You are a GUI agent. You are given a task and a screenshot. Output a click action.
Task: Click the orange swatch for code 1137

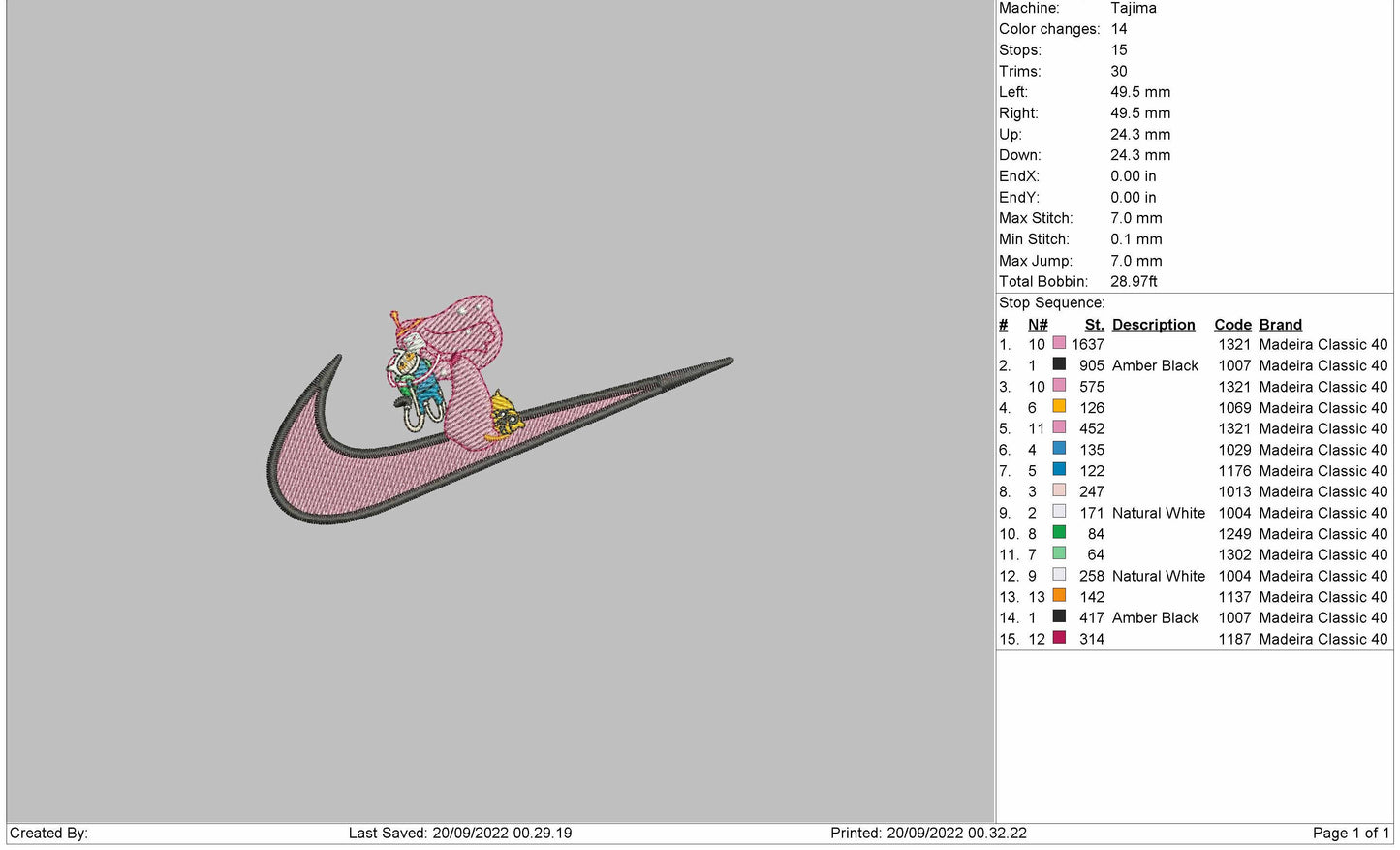pos(1059,596)
